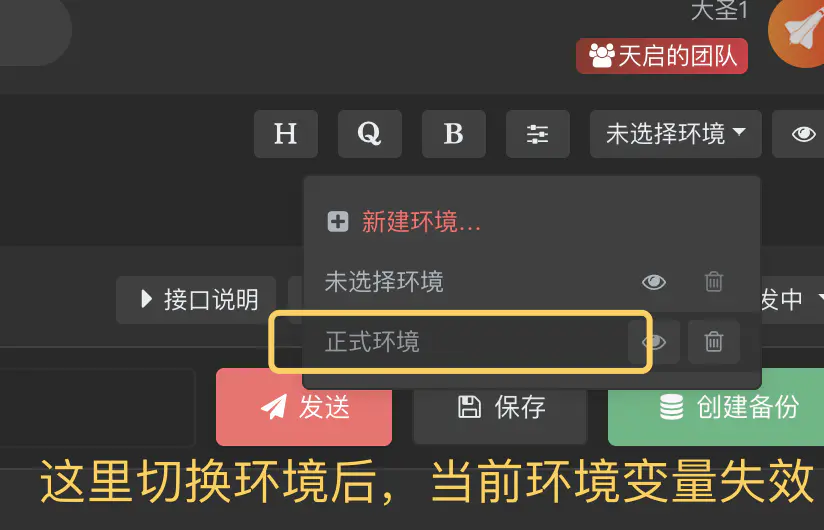The width and height of the screenshot is (824, 530).
Task: Click the trash icon beside 未选择环境
Action: (x=714, y=282)
